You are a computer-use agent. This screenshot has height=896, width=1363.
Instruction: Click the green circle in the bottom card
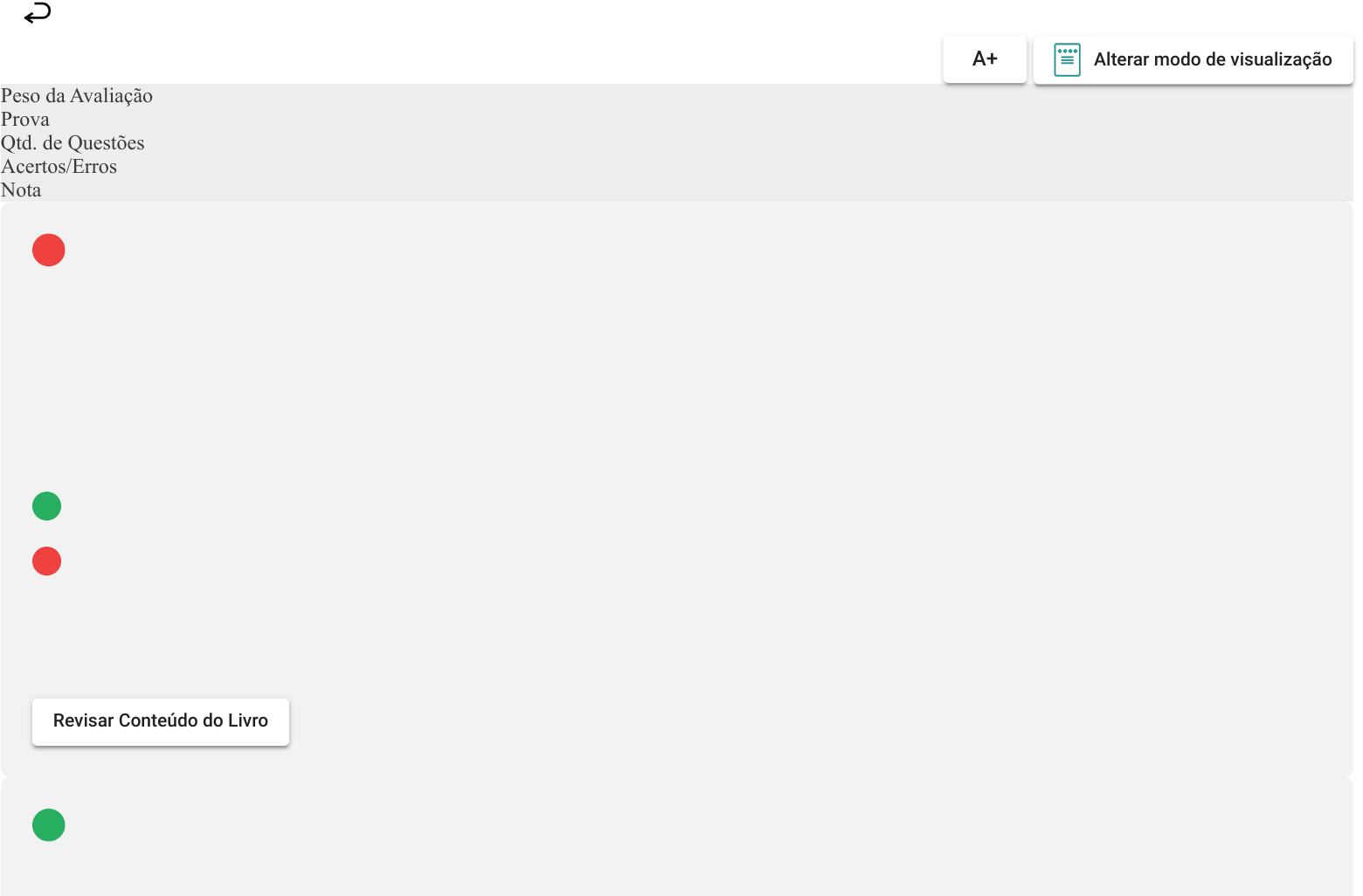click(x=49, y=824)
